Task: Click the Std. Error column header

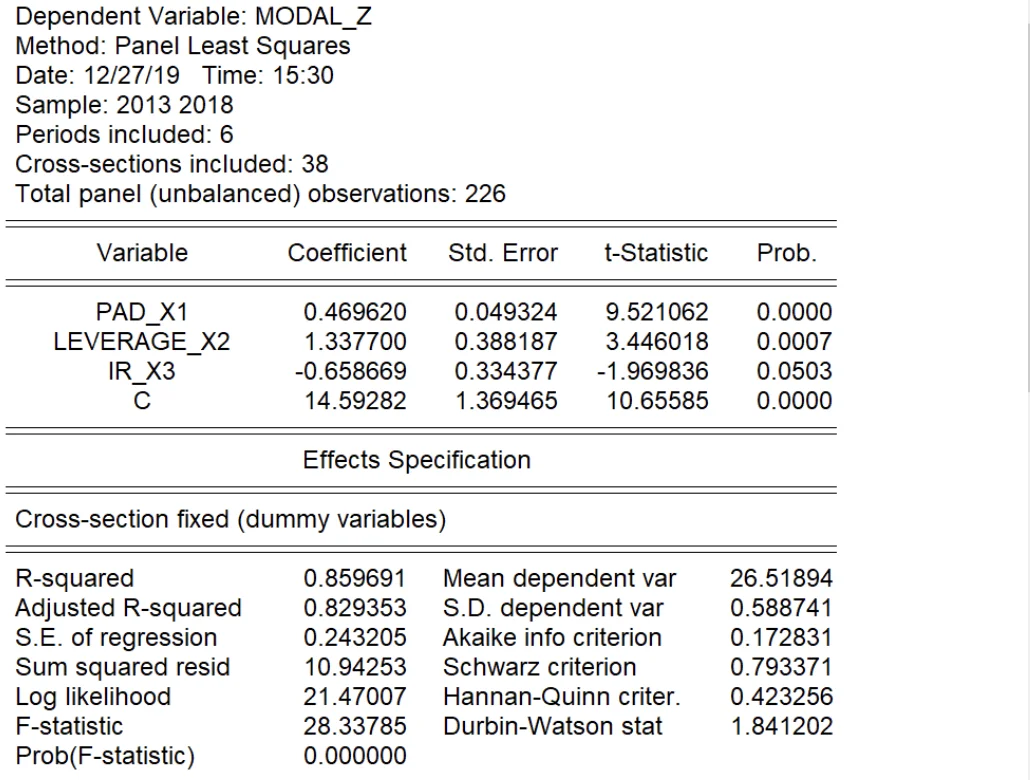Action: [x=503, y=253]
